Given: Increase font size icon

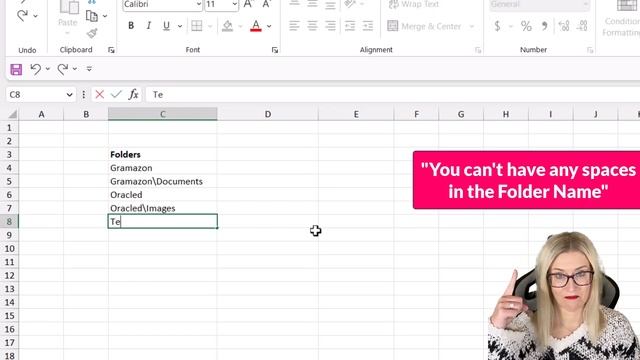Looking at the screenshot, I should point(248,4).
